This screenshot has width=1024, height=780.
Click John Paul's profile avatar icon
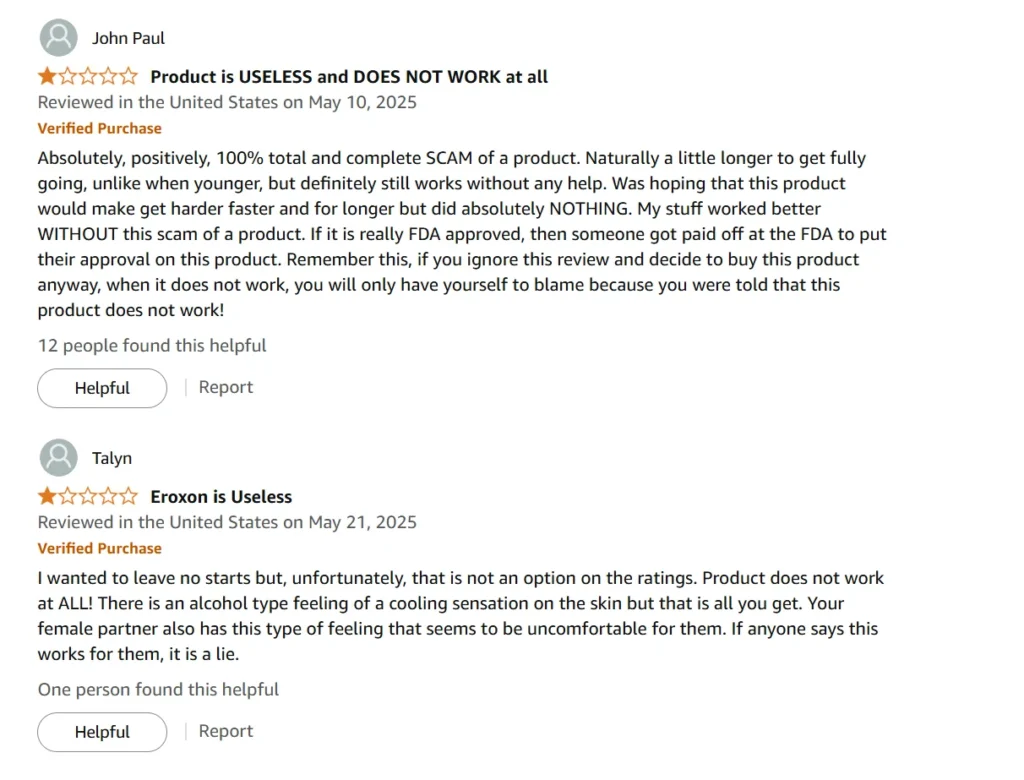(x=59, y=38)
